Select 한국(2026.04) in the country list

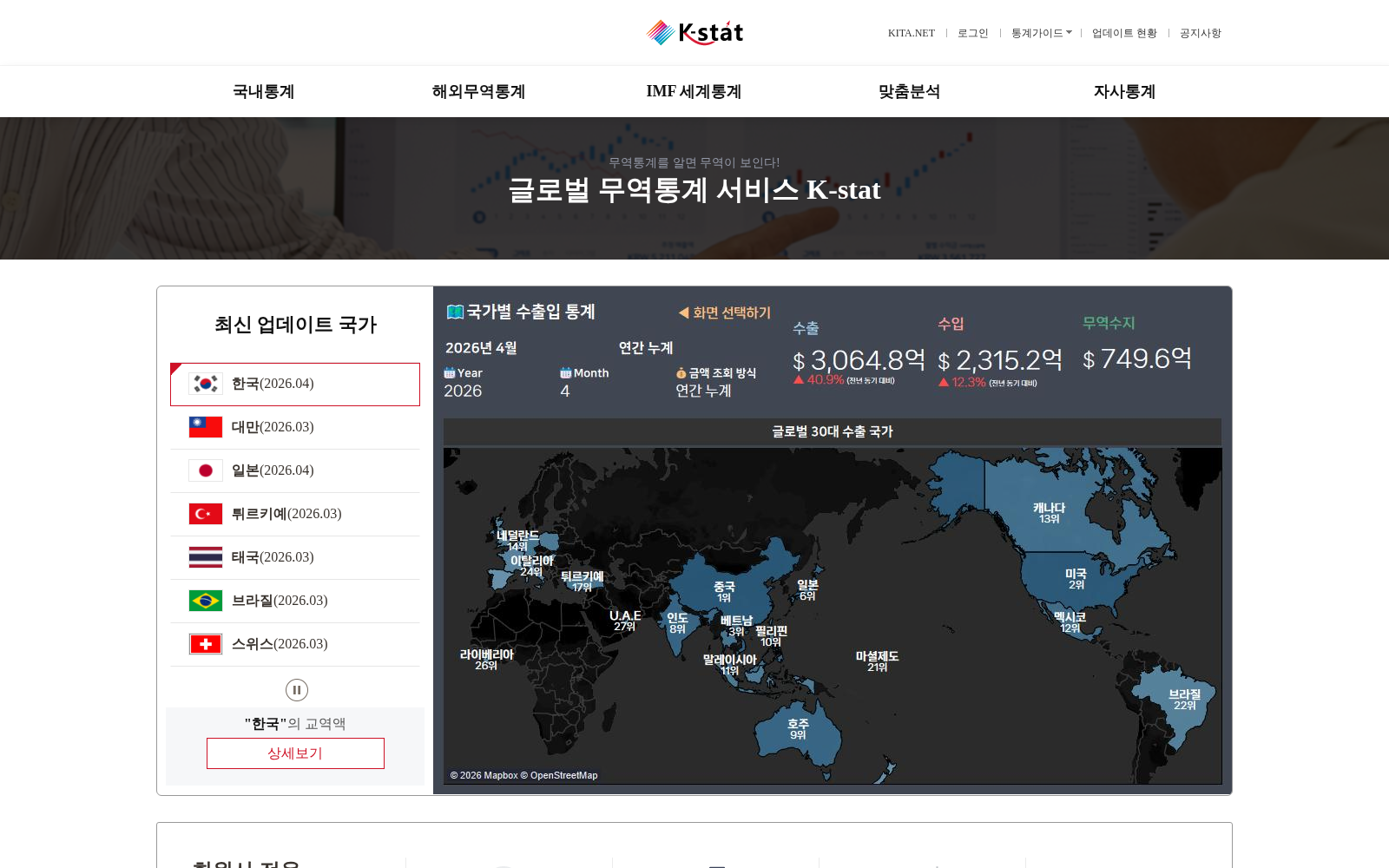295,384
